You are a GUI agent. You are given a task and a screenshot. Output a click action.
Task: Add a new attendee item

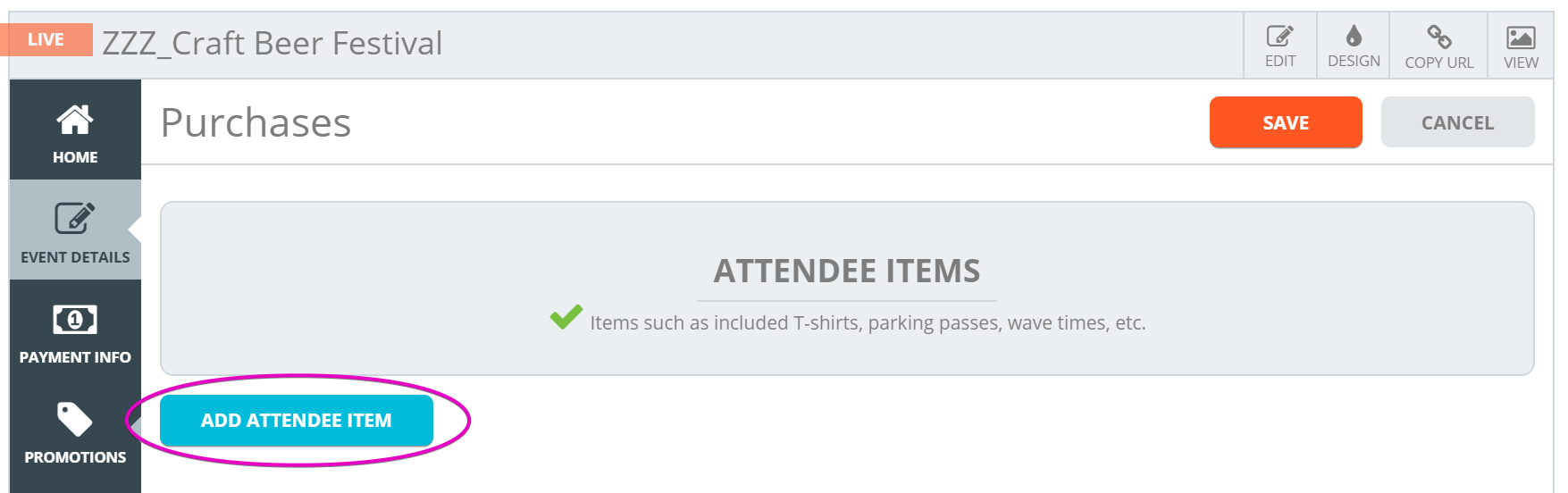click(x=297, y=421)
